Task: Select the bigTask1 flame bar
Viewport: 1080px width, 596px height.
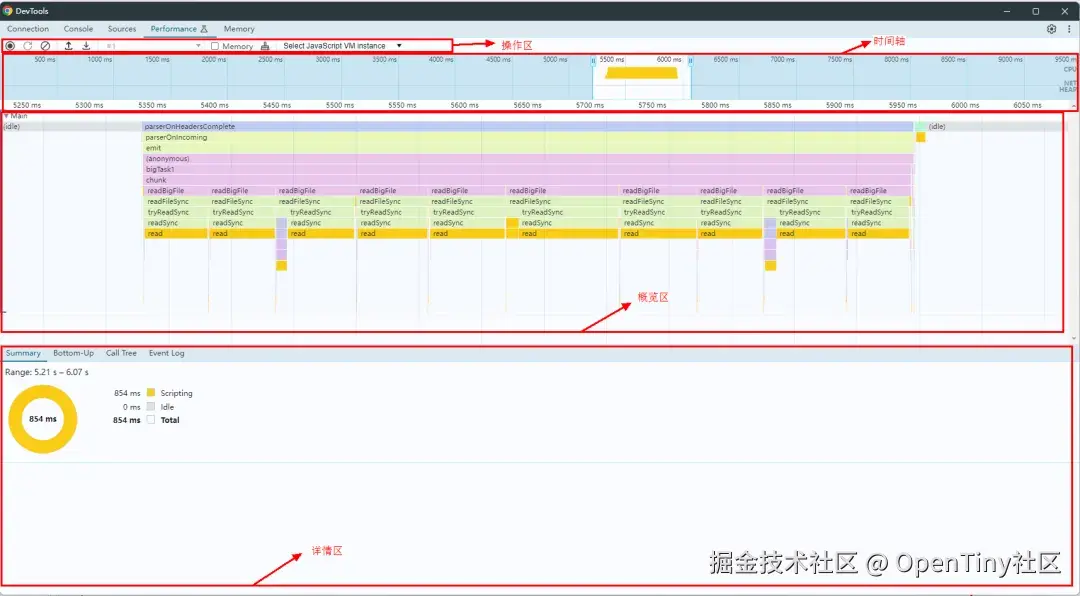Action: click(528, 169)
